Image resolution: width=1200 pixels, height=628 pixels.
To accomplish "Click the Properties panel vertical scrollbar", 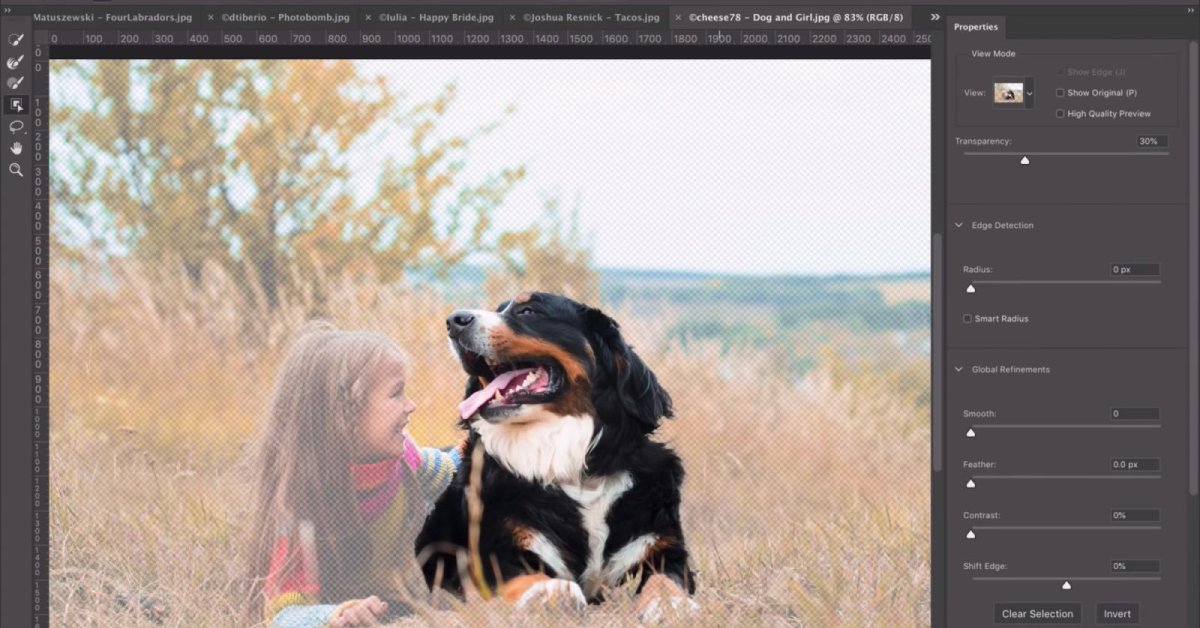I will click(x=1194, y=270).
